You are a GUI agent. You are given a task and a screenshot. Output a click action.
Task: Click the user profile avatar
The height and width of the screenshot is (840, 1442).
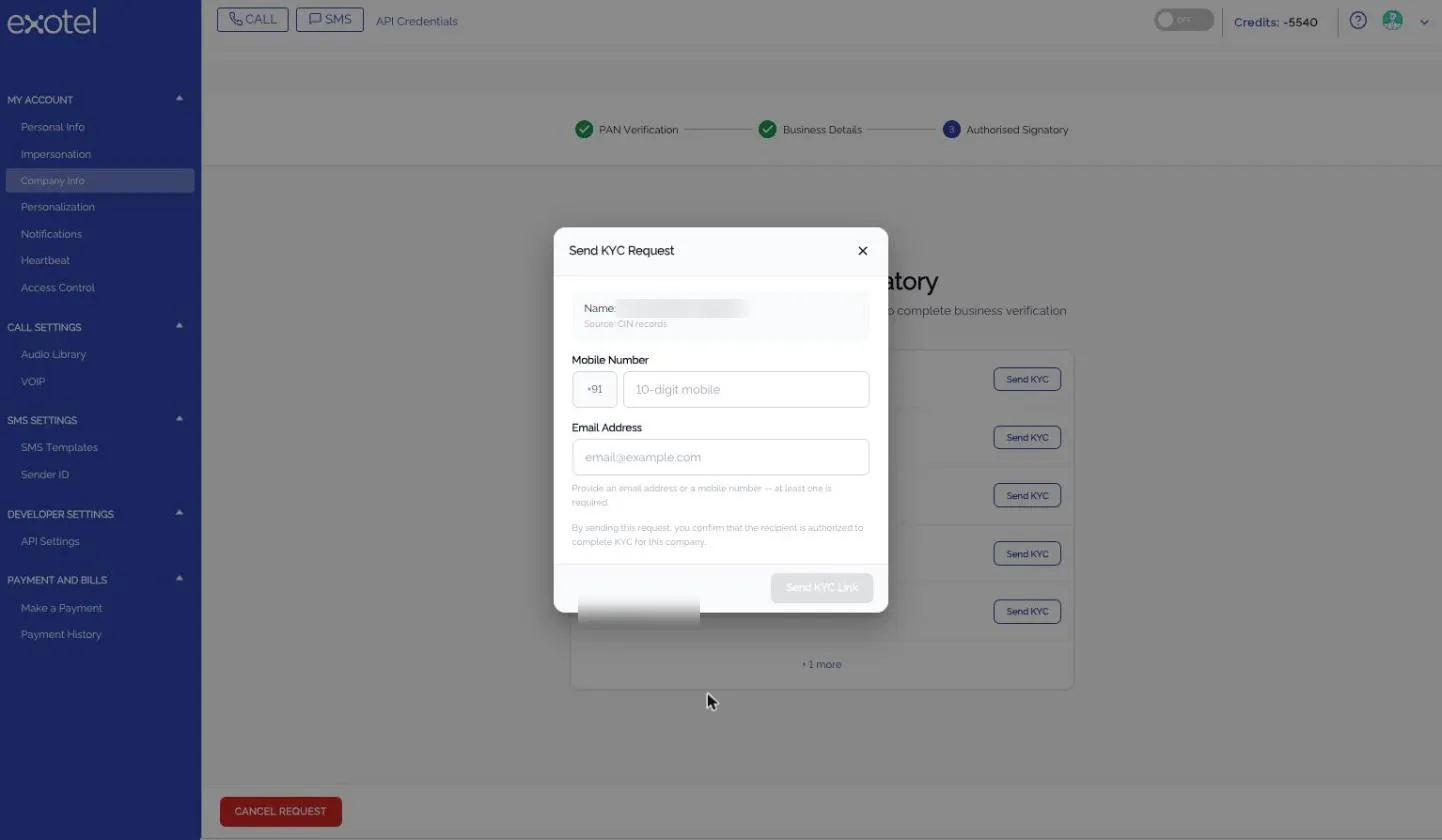[1392, 20]
